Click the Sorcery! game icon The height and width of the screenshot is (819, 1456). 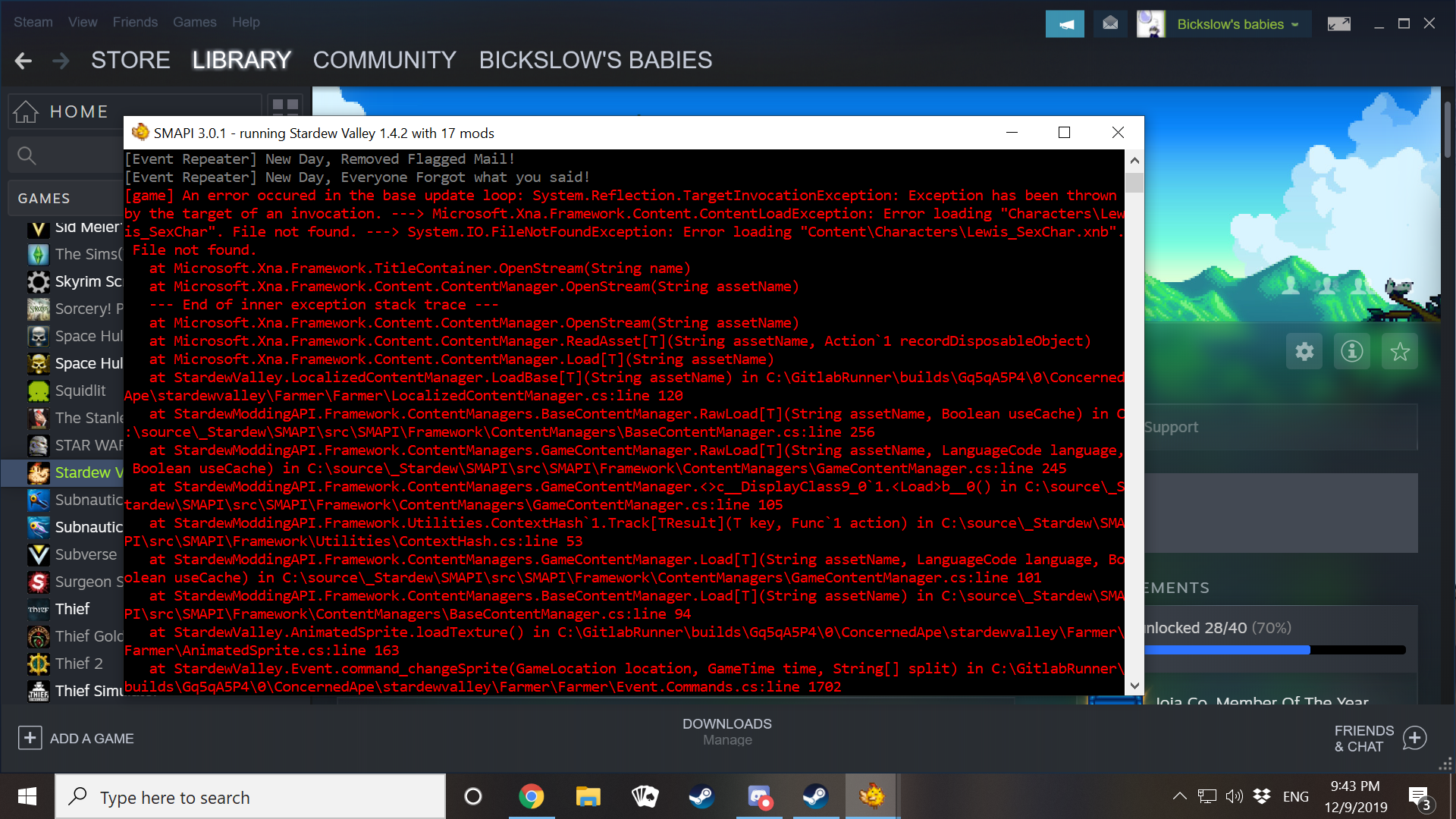[x=39, y=309]
